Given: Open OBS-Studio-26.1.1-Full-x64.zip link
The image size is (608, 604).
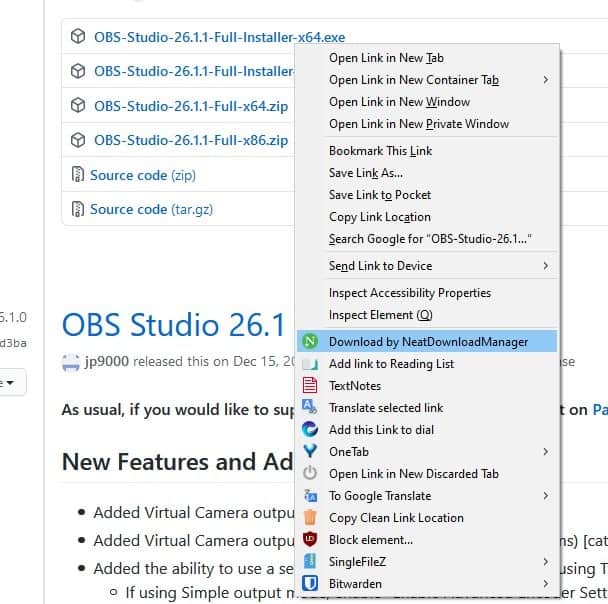Looking at the screenshot, I should click(191, 106).
